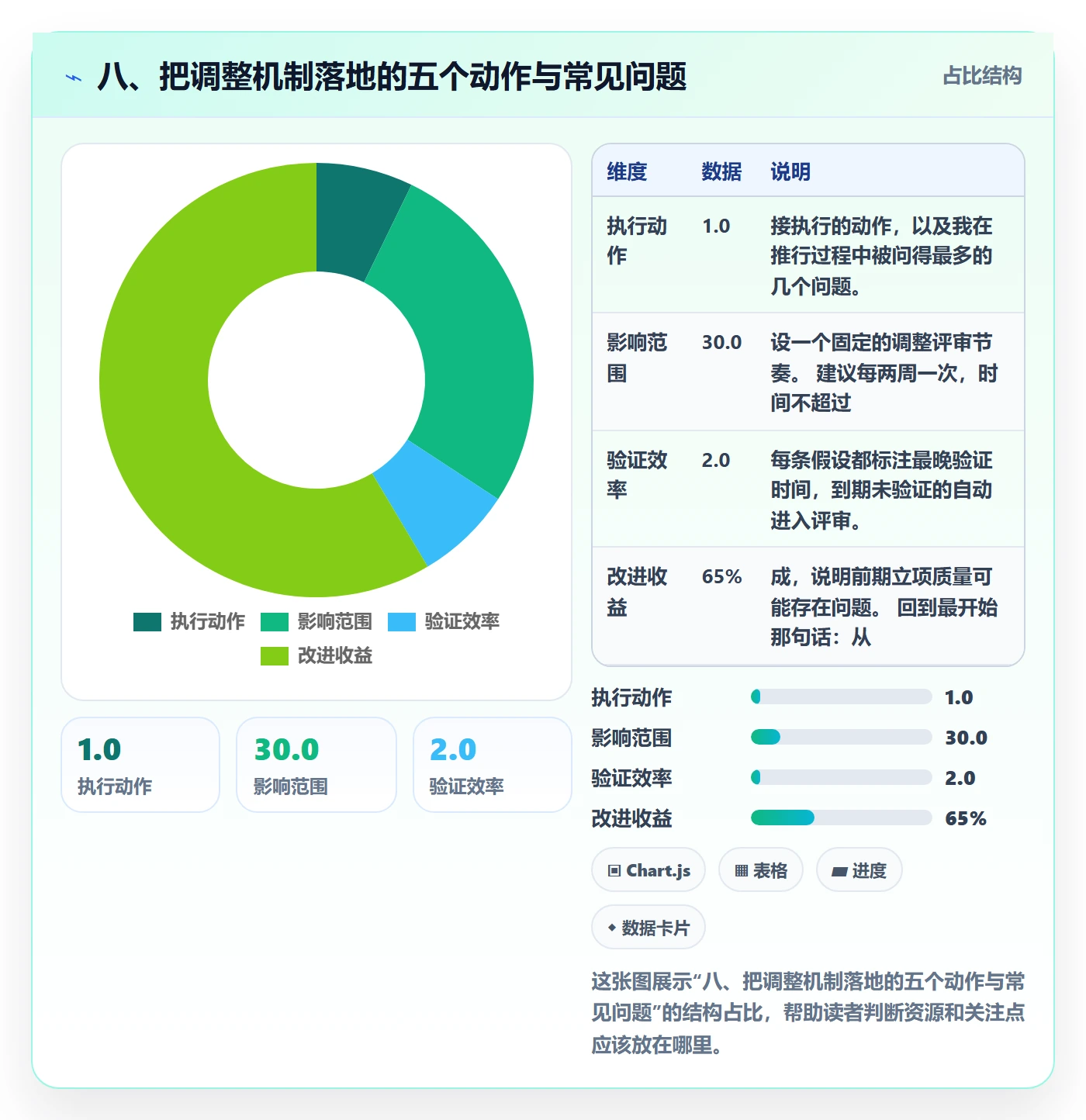Select the 数据卡片 tag chip
The height and width of the screenshot is (1120, 1086).
coord(648,928)
